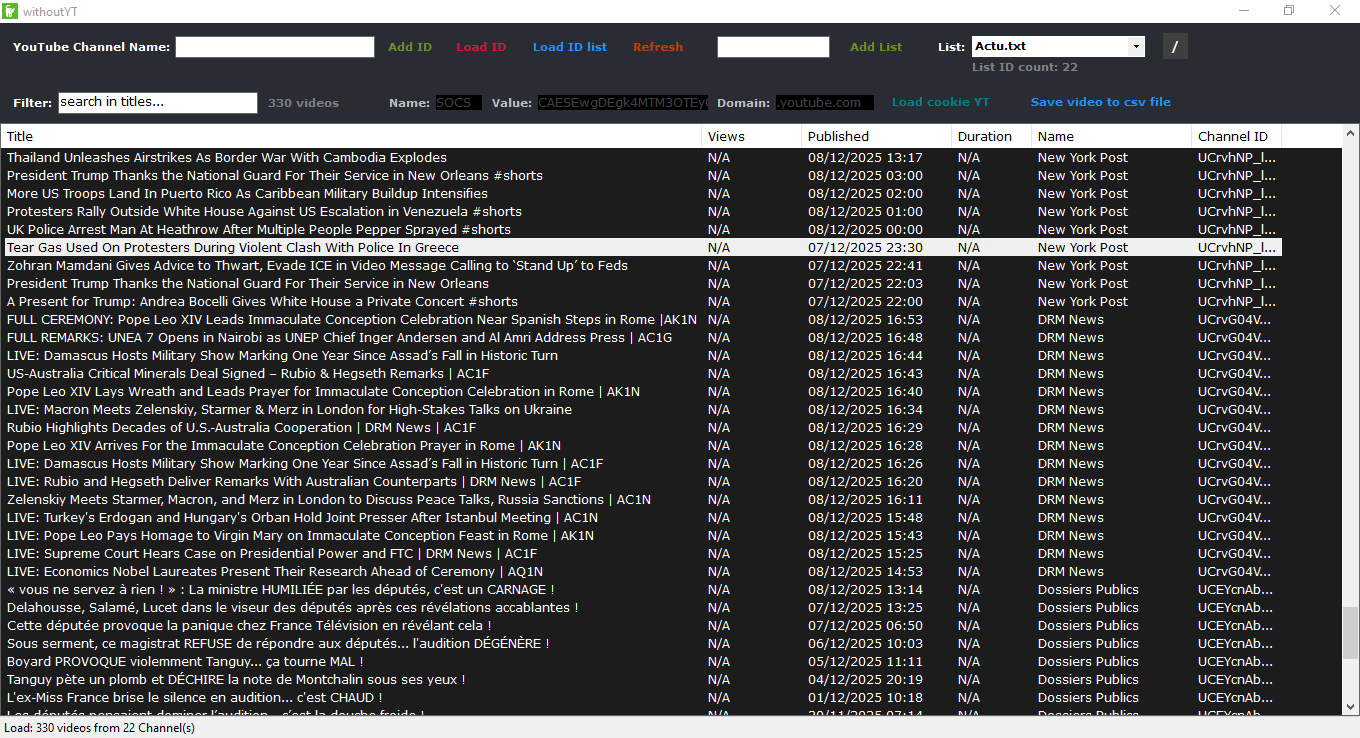Click the Add List link
The image size is (1360, 738).
[876, 47]
